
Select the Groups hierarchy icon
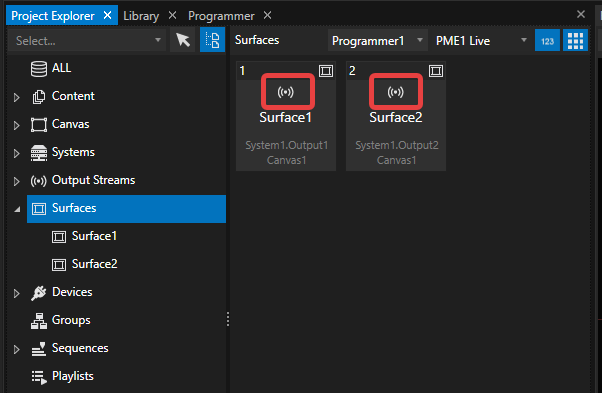point(39,321)
